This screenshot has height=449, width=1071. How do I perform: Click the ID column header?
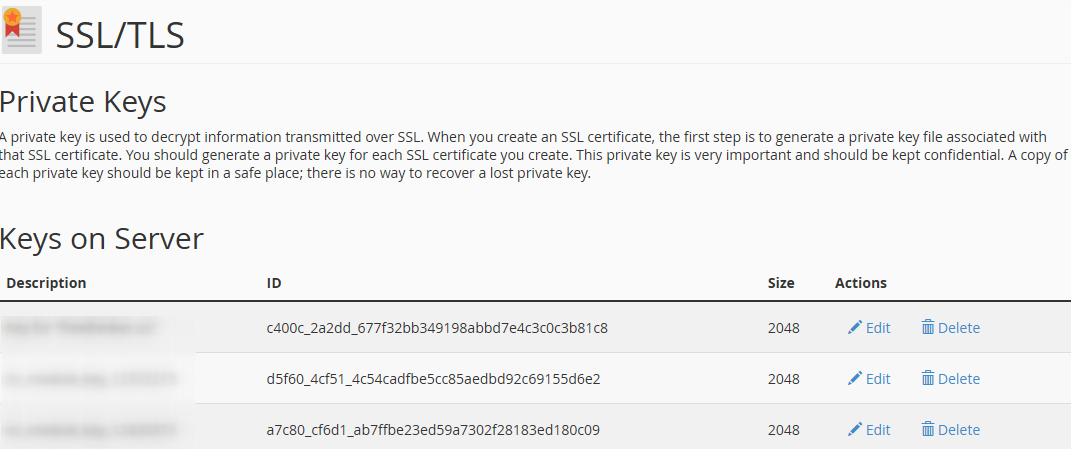point(274,283)
